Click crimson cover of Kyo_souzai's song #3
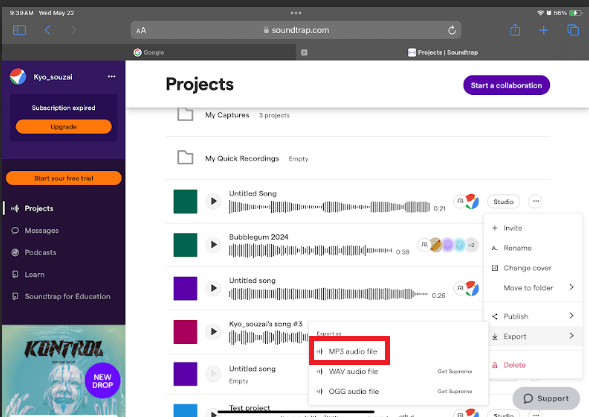The width and height of the screenshot is (589, 417). [x=185, y=332]
